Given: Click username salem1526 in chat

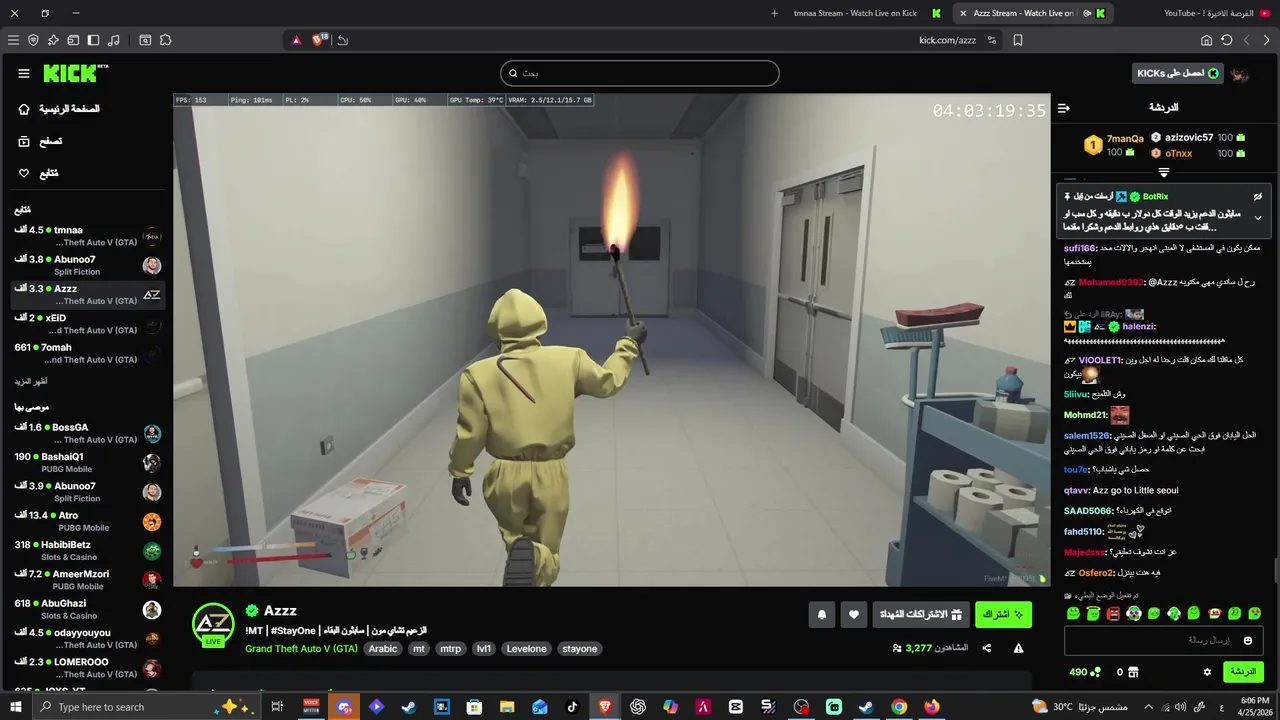Looking at the screenshot, I should [x=1087, y=435].
